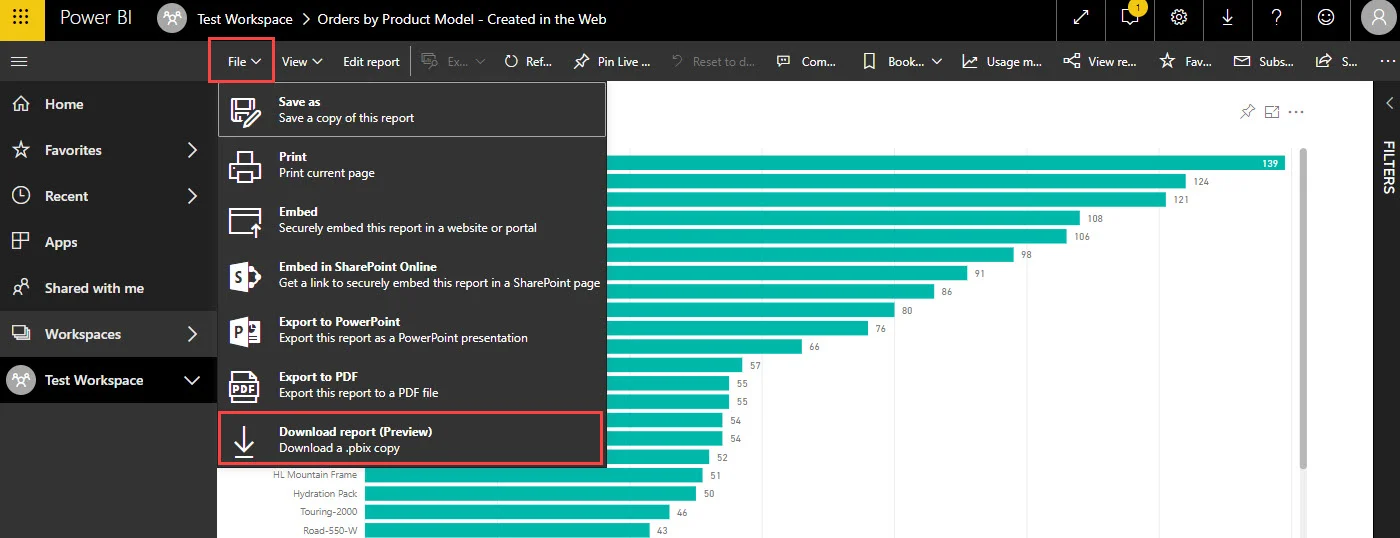Open the app launcher waffle icon
Viewport: 1400px width, 538px height.
tap(20, 19)
